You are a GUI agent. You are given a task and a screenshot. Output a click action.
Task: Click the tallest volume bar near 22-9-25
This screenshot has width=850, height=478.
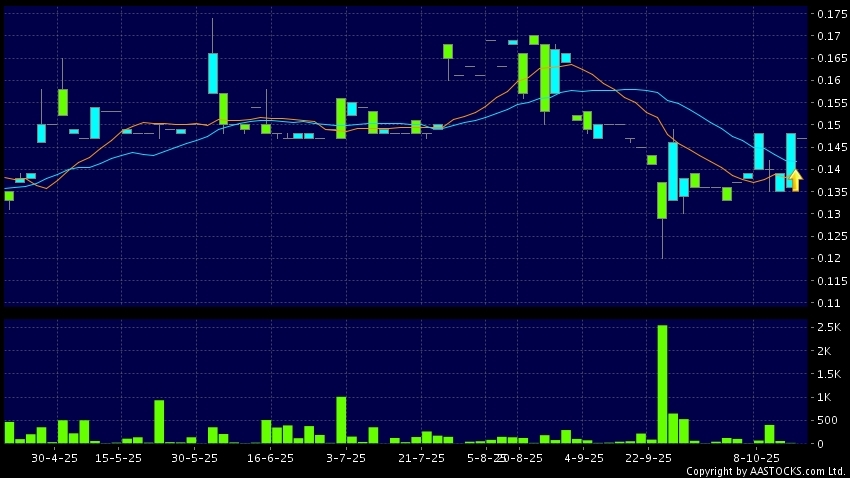click(x=662, y=384)
